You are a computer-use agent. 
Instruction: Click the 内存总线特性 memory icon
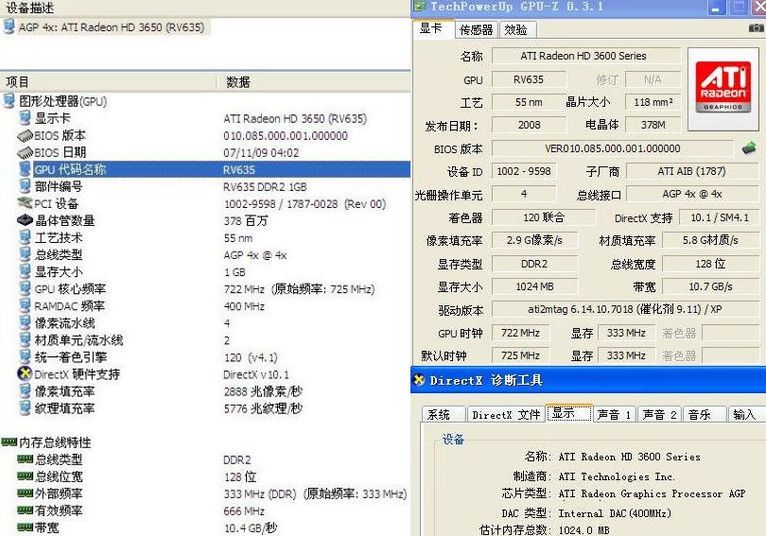click(x=9, y=442)
